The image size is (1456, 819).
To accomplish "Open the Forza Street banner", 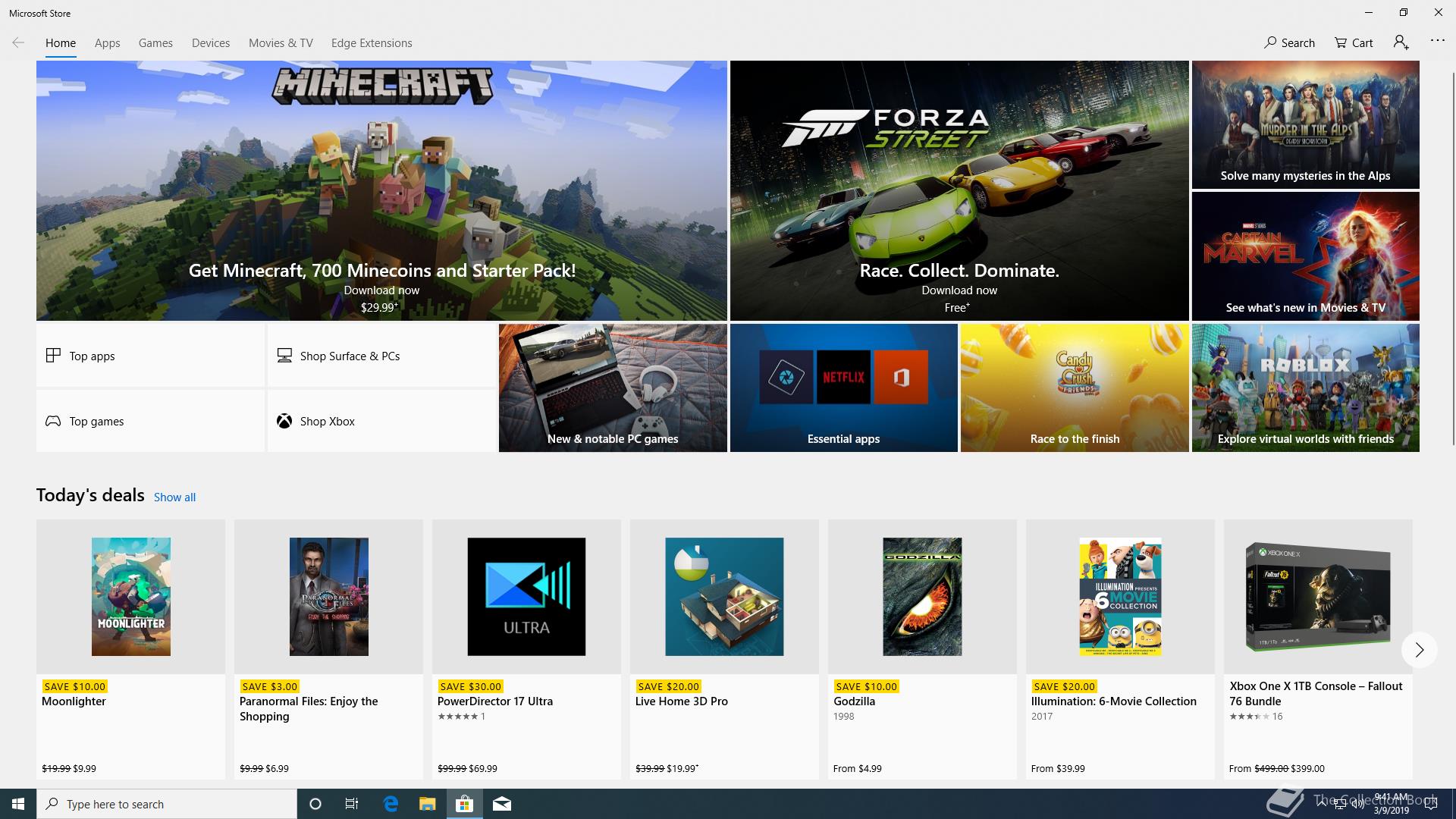I will tap(959, 190).
